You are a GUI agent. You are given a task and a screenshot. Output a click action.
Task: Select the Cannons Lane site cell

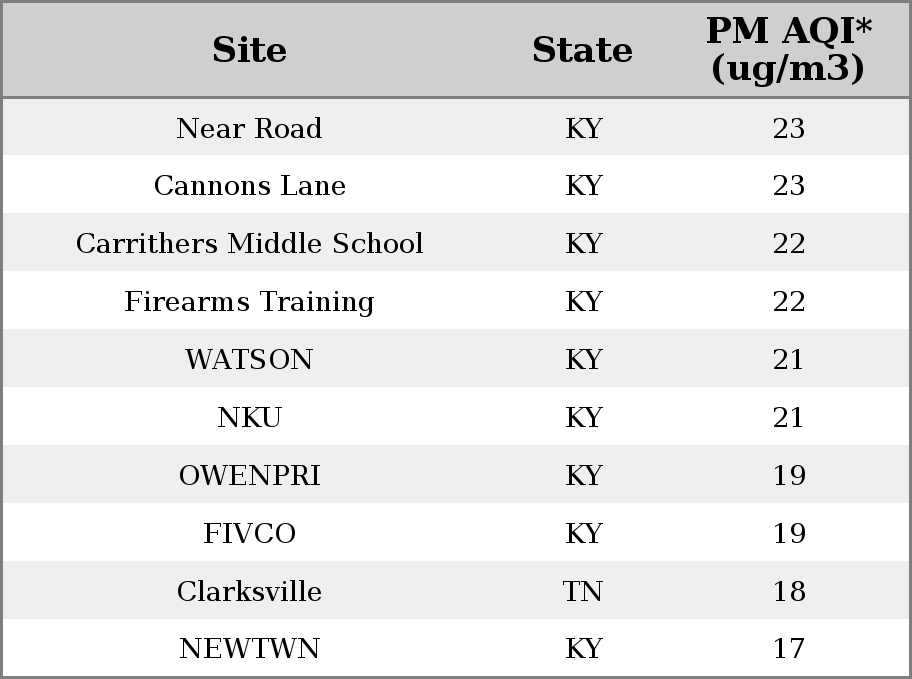(x=250, y=186)
